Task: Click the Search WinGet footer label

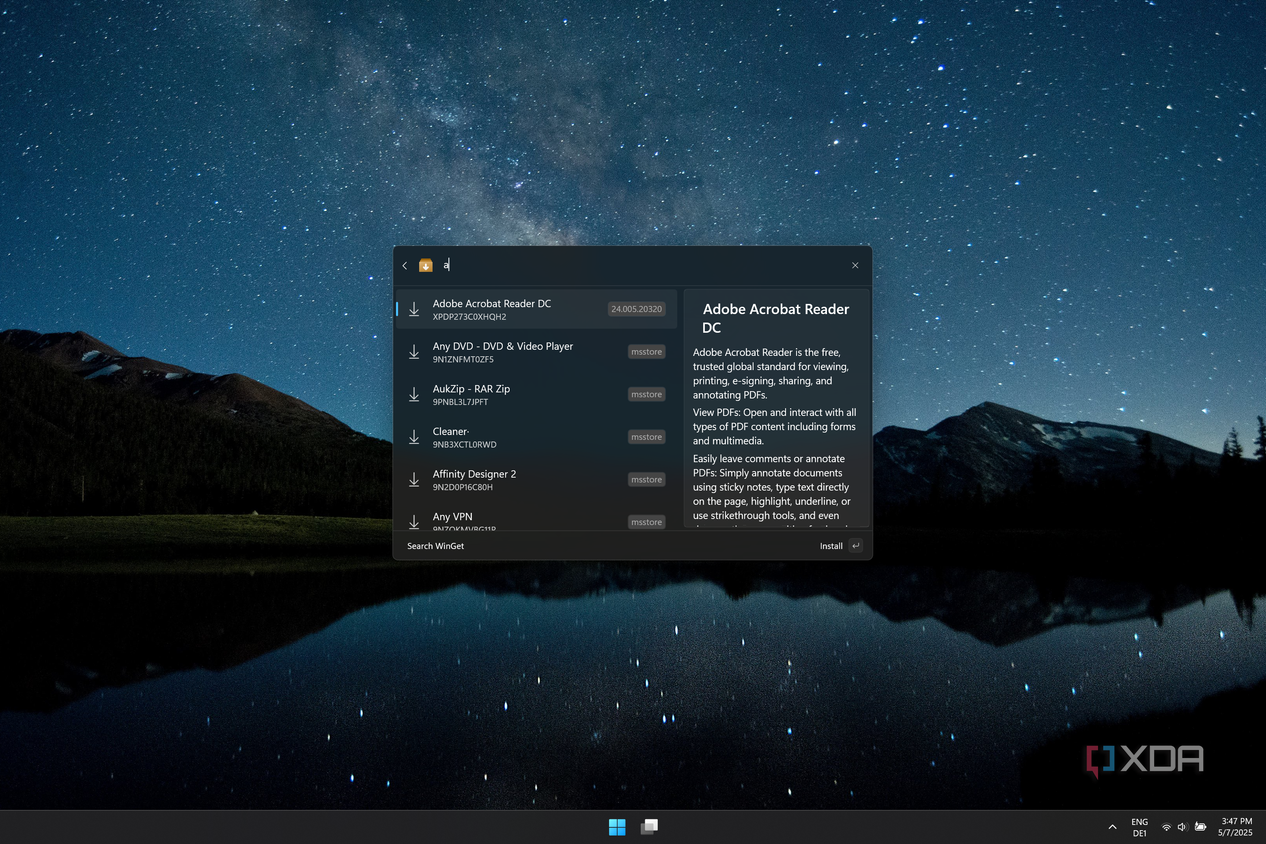Action: click(x=436, y=546)
